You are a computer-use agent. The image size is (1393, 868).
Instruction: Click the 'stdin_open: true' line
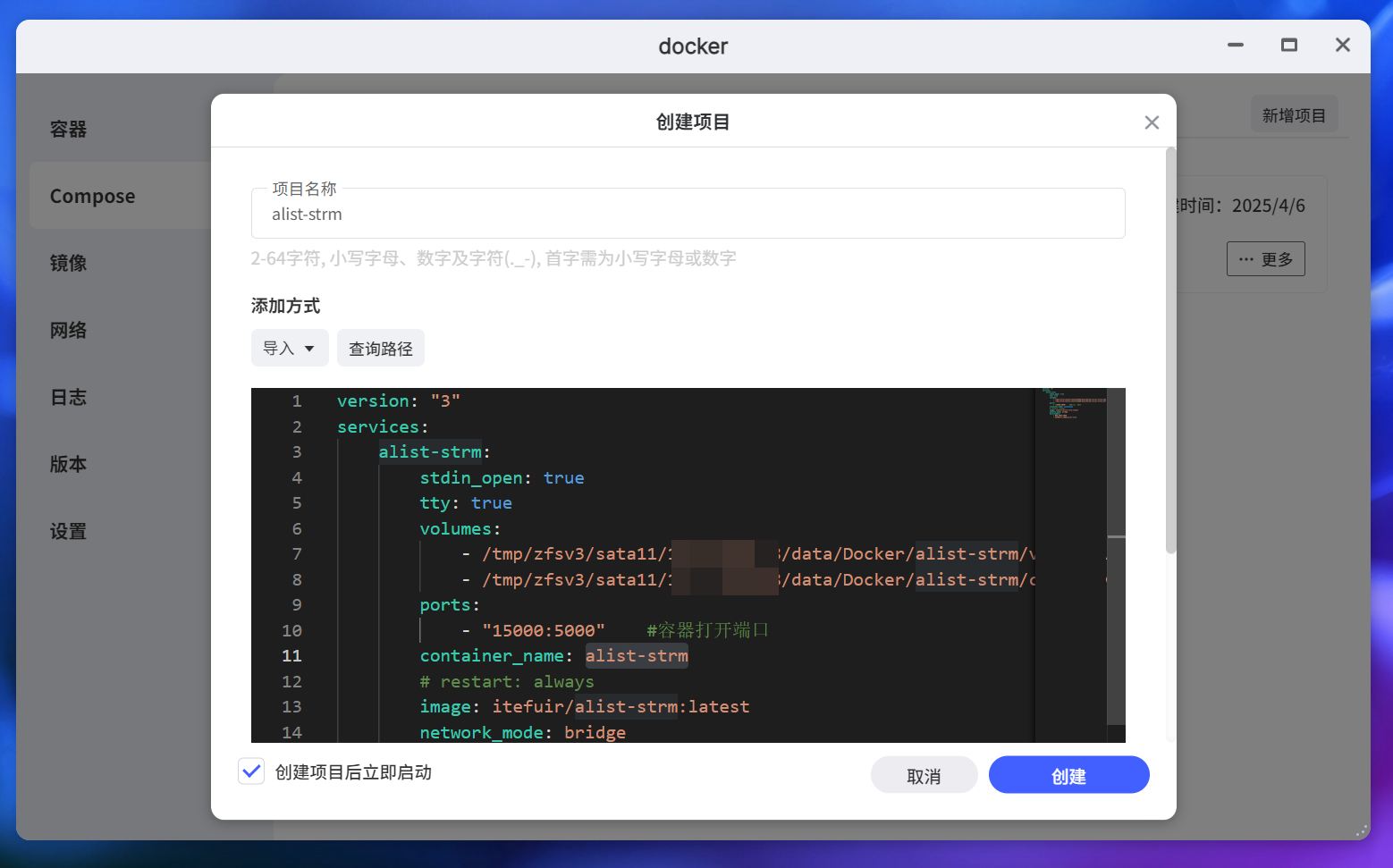502,477
